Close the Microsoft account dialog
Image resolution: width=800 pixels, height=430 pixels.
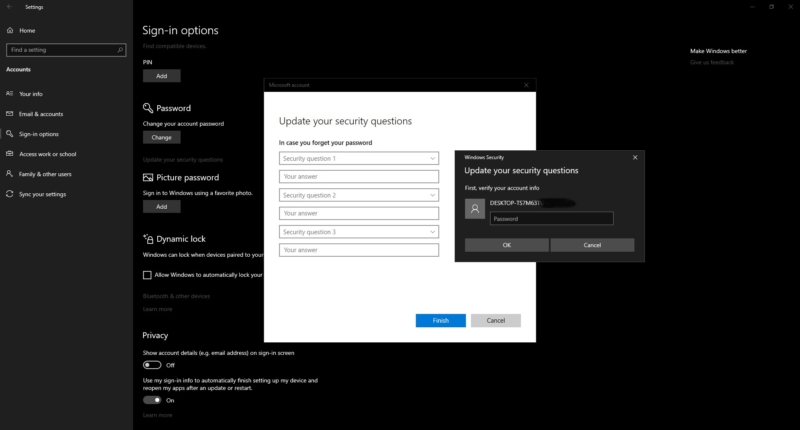click(x=527, y=85)
